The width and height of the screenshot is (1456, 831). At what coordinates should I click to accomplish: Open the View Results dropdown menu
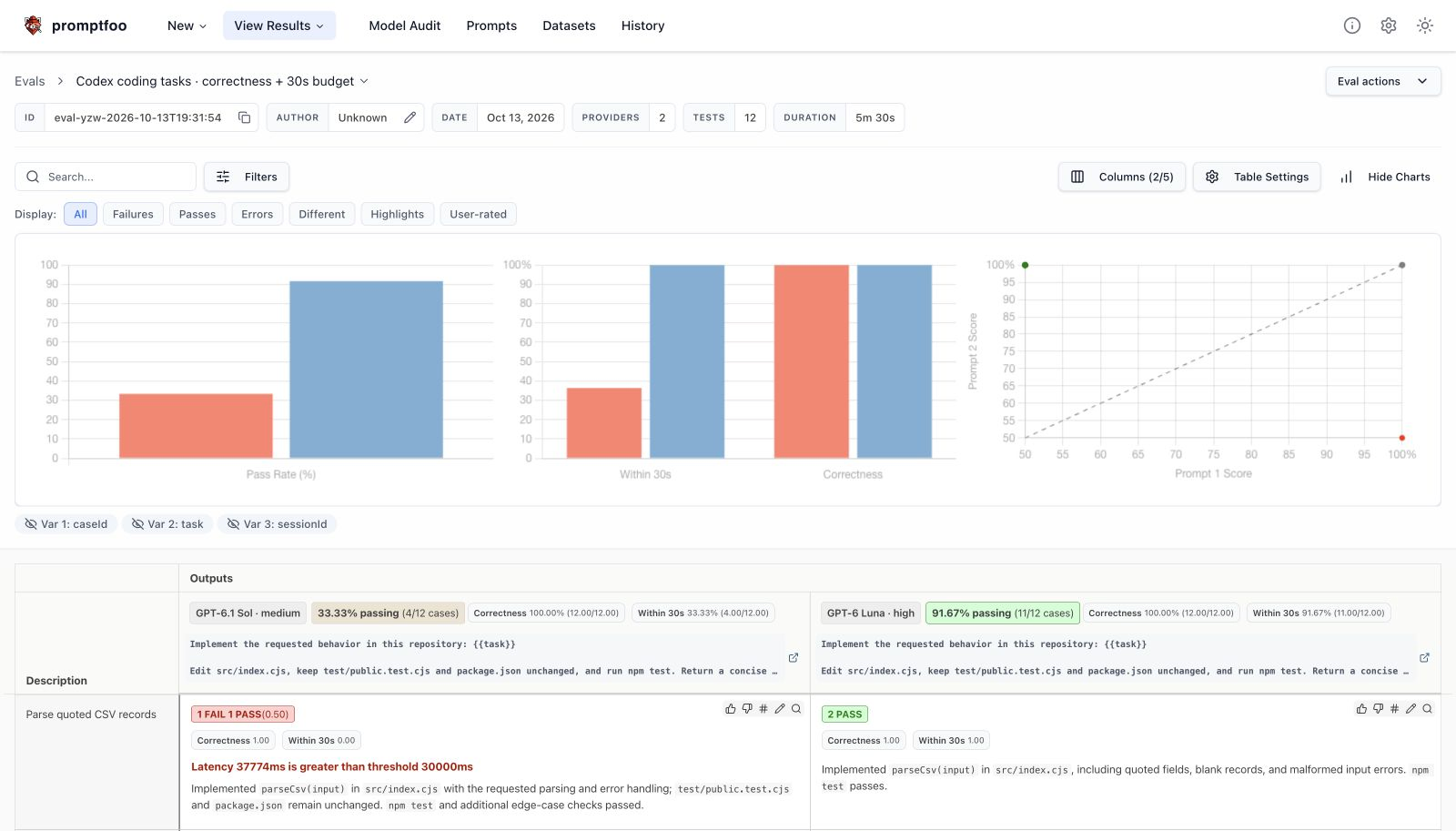pyautogui.click(x=279, y=25)
